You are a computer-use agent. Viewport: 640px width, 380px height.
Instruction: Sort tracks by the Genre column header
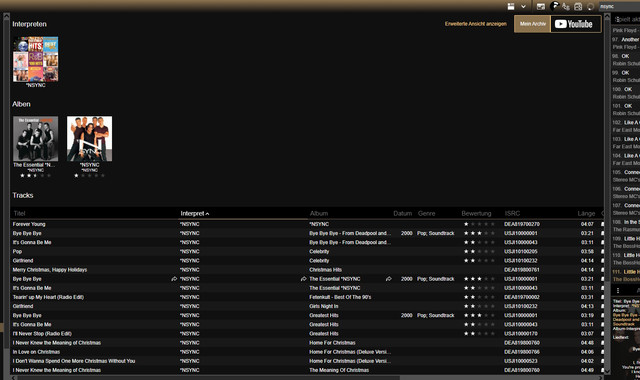click(x=427, y=213)
